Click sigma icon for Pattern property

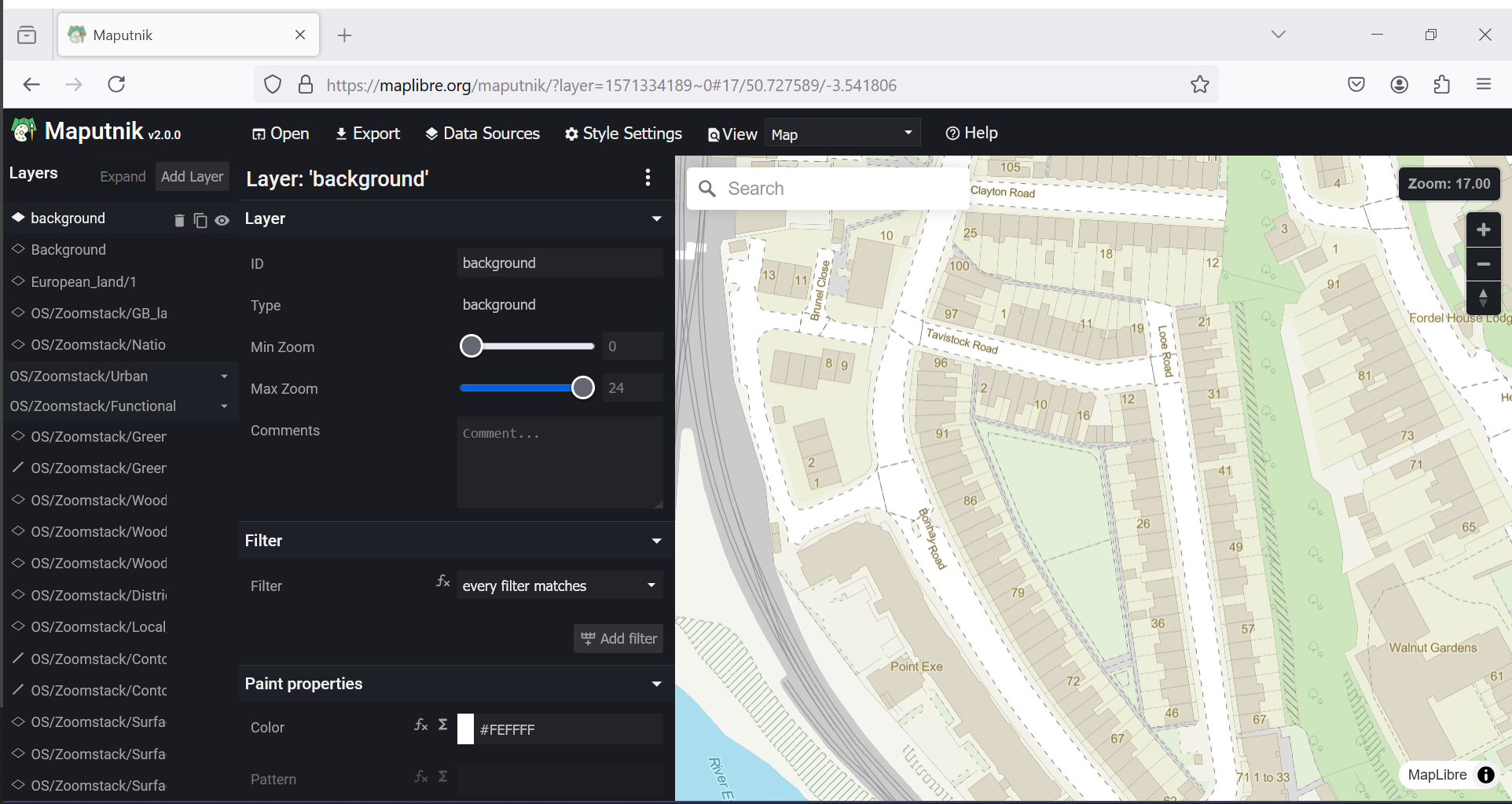coord(442,776)
